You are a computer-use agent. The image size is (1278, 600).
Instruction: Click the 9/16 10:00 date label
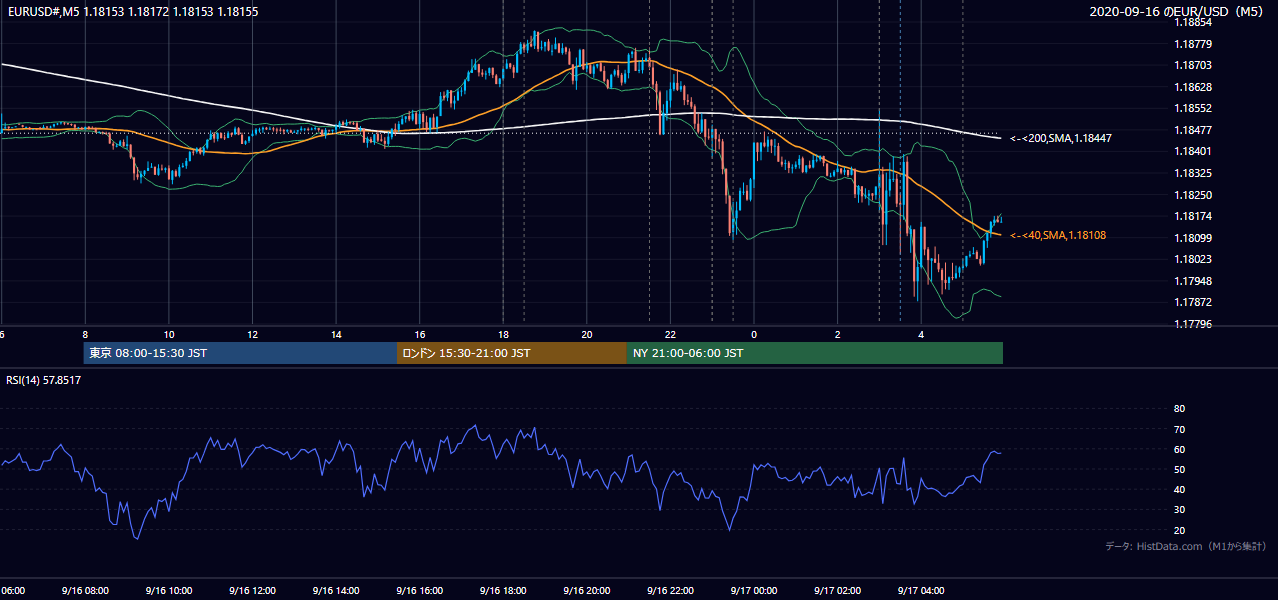168,591
